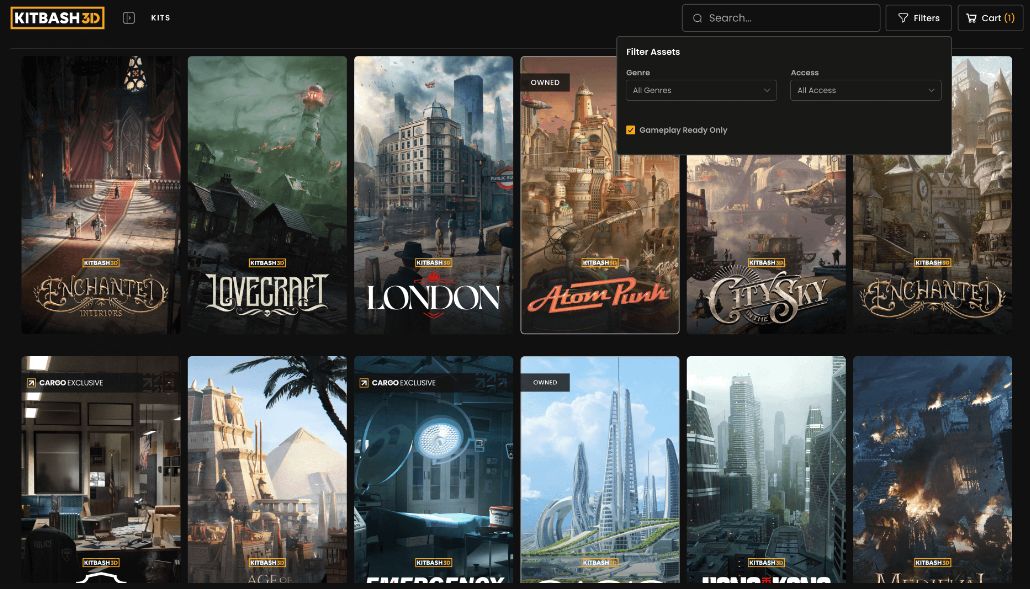The width and height of the screenshot is (1030, 589).
Task: Click the KitBash3D logo
Action: [57, 18]
